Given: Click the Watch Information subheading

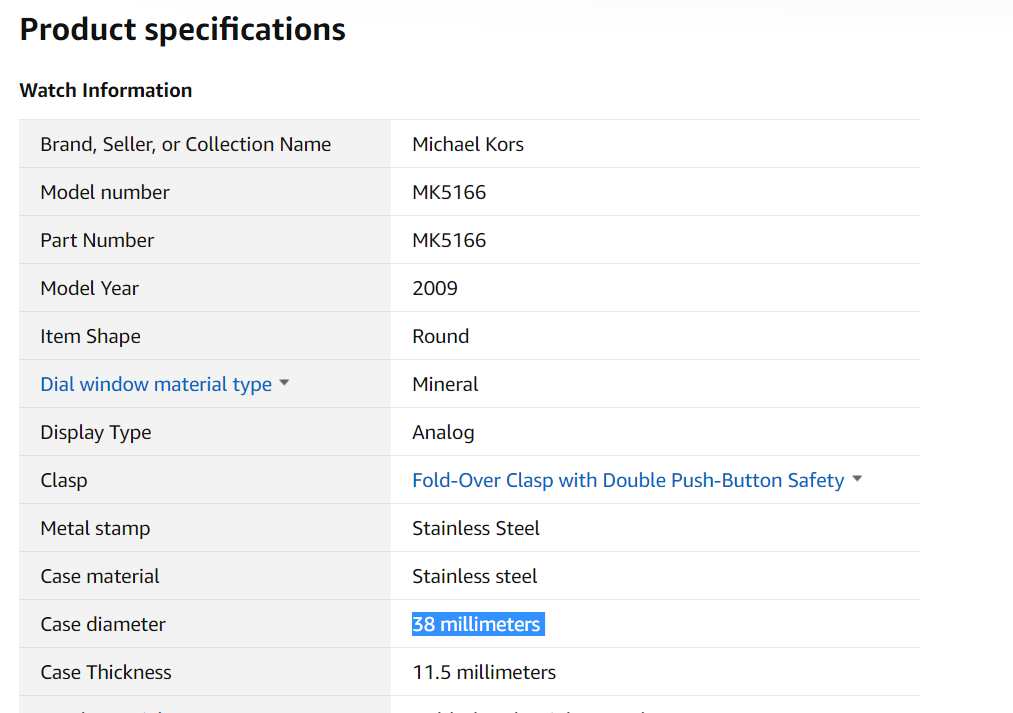Looking at the screenshot, I should (x=106, y=90).
